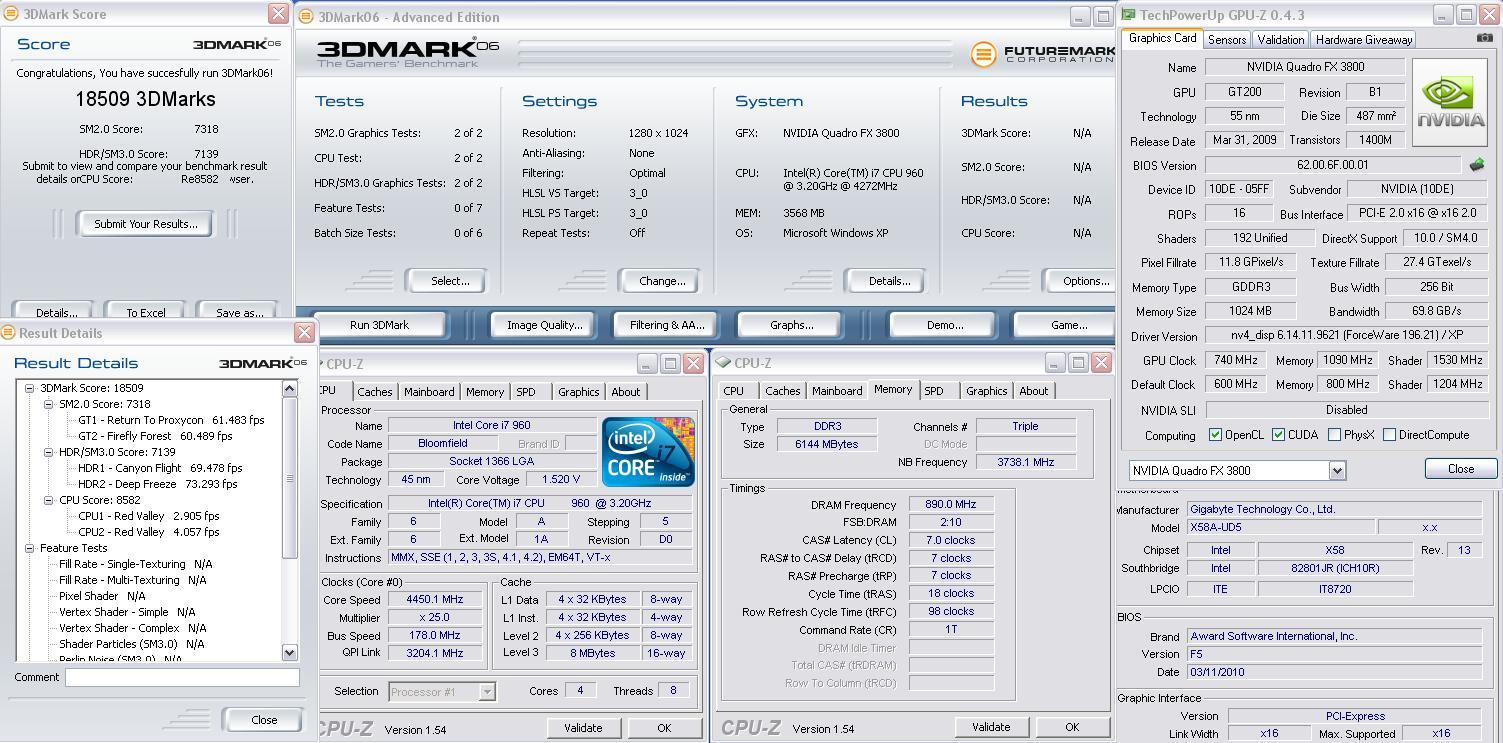Collapse the Feature Tests tree node
Screen dimensions: 1503x743
point(30,548)
